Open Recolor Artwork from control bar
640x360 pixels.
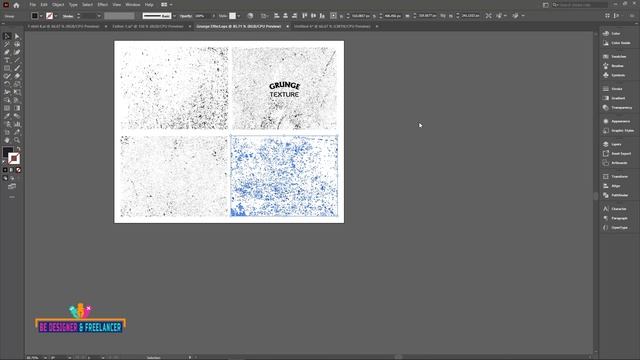coord(250,16)
